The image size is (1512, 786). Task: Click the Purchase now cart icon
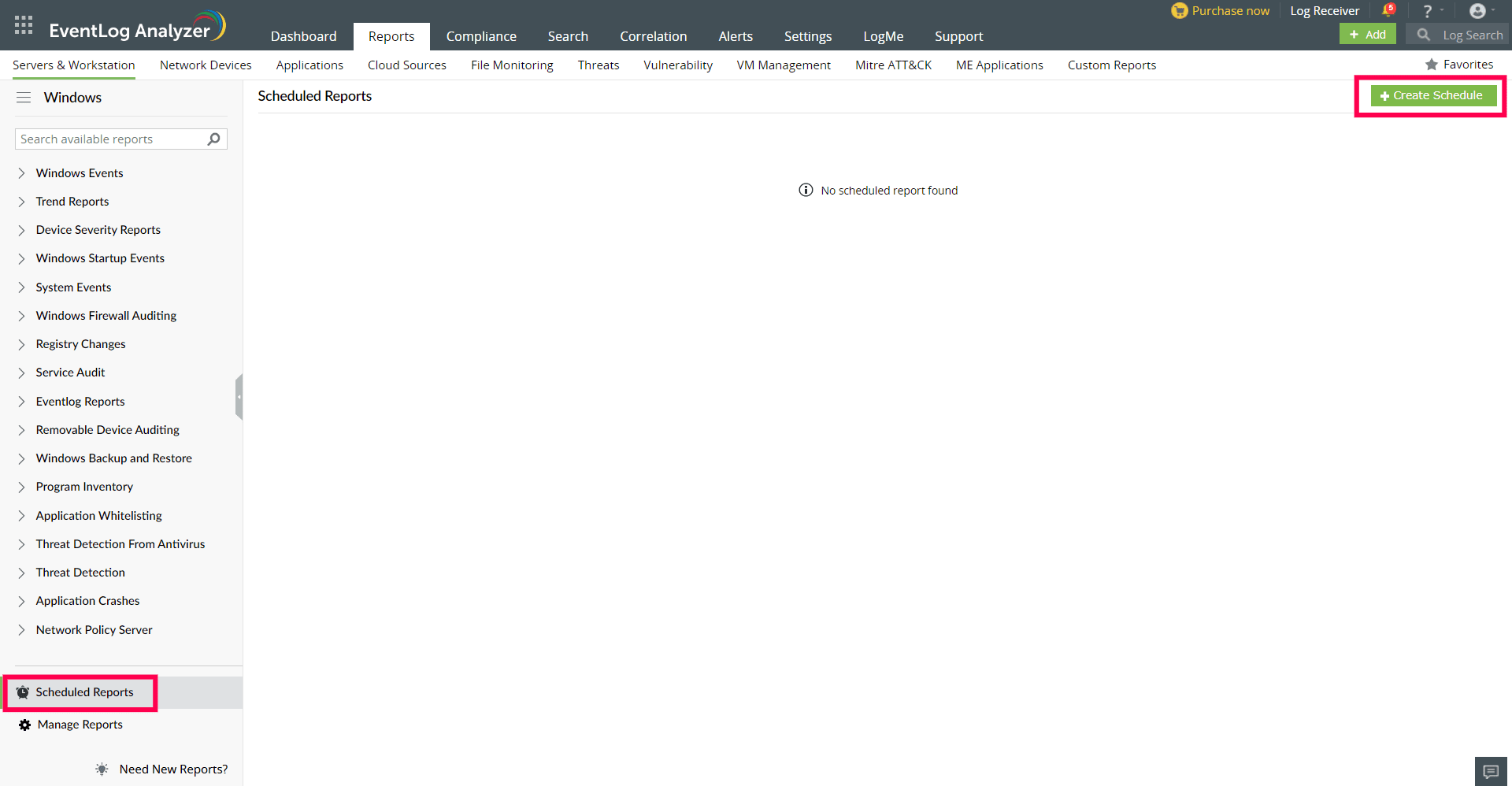coord(1179,11)
